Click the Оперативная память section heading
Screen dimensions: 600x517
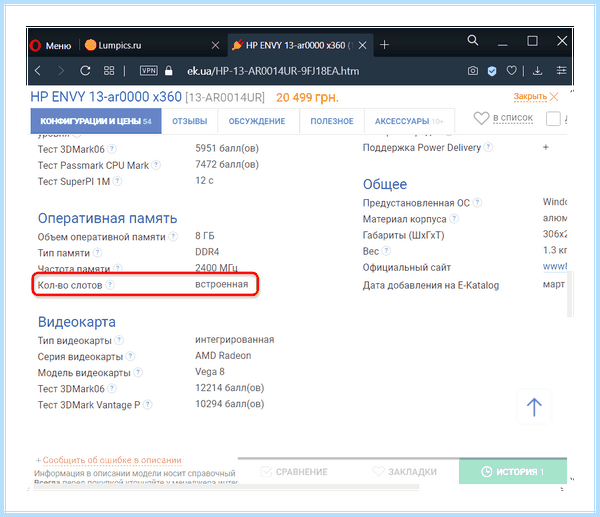pos(108,218)
